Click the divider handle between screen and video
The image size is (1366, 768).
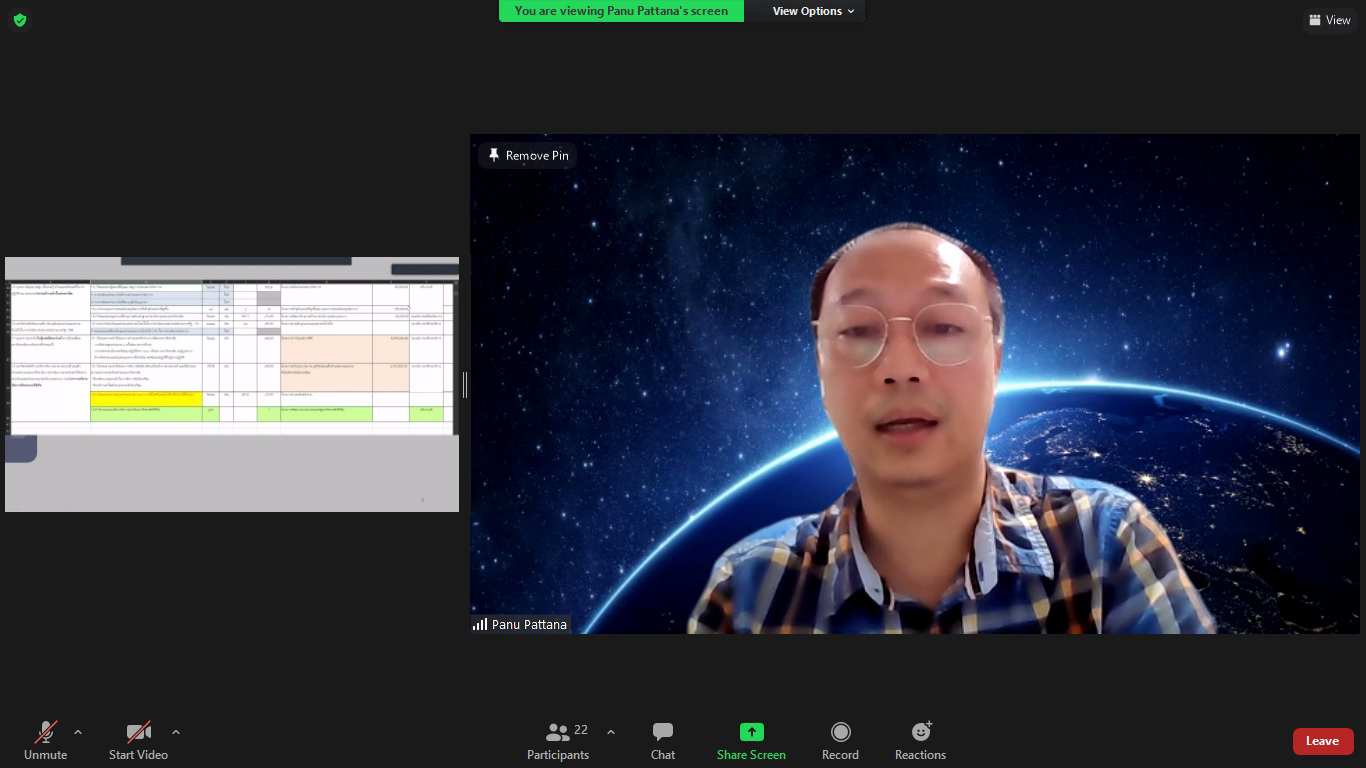pos(465,385)
